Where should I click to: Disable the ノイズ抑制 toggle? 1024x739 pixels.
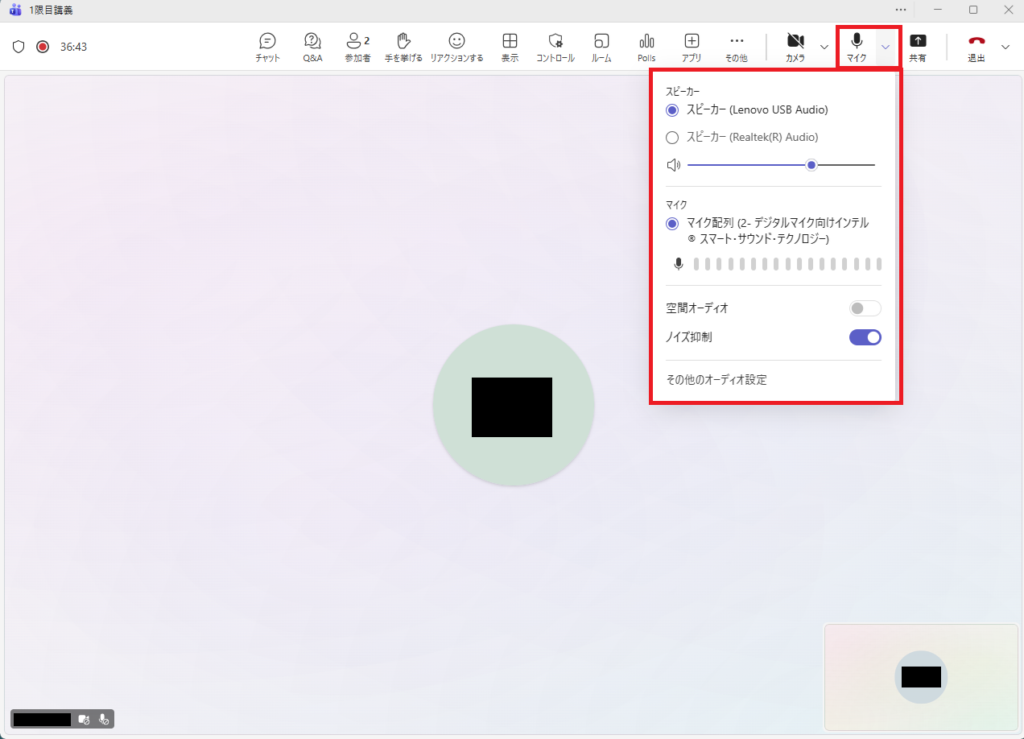pyautogui.click(x=864, y=337)
